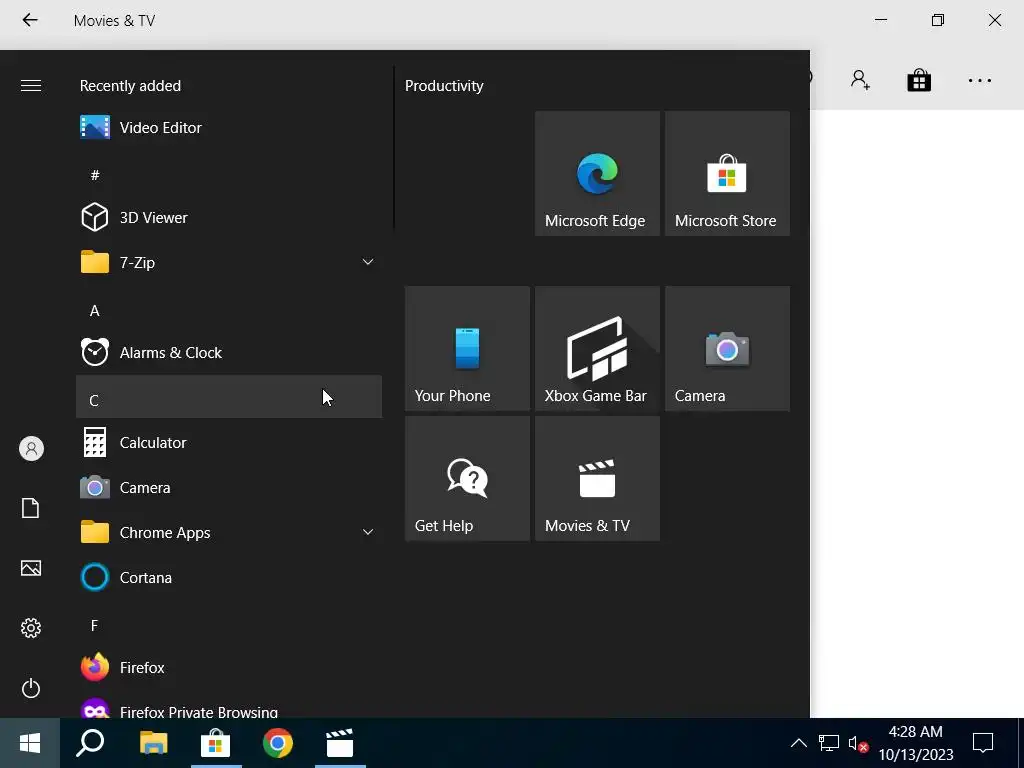Launch Cortana from app list

click(229, 578)
